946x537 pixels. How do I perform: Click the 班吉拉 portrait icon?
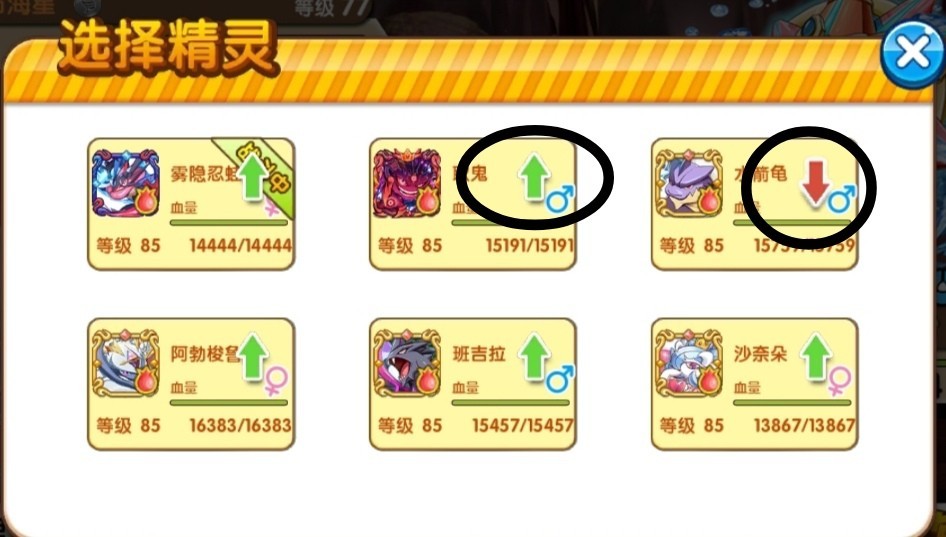click(407, 363)
